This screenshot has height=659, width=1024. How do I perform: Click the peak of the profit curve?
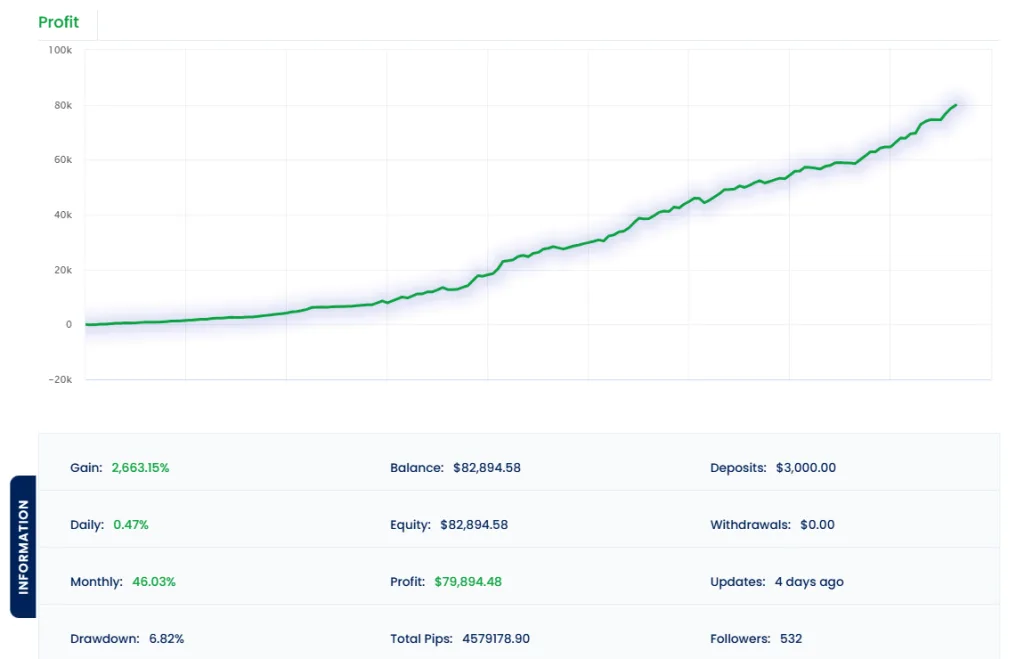coord(954,103)
